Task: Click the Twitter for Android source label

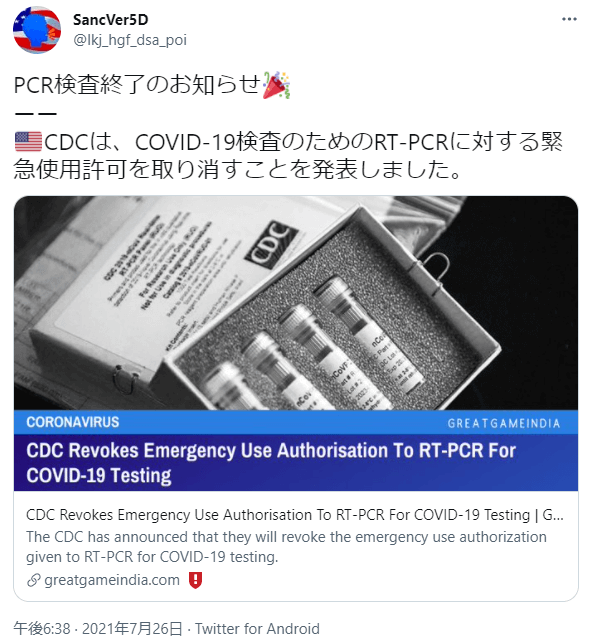Action: pos(257,629)
